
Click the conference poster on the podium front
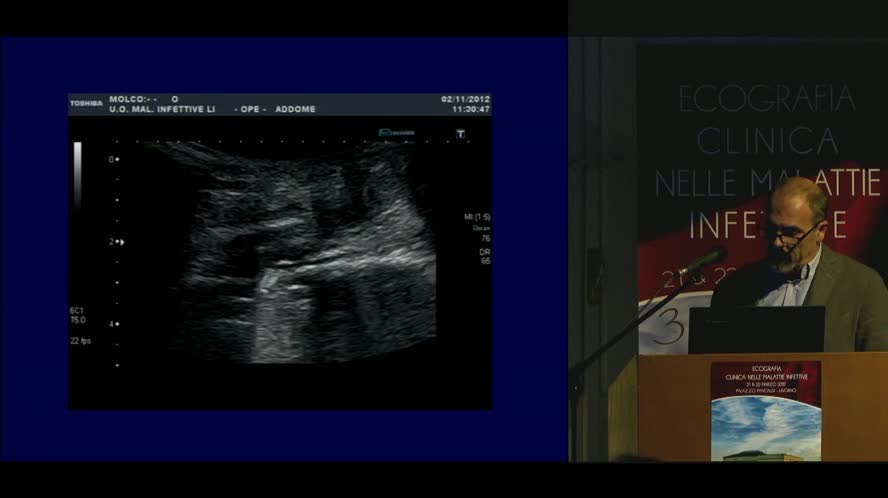pyautogui.click(x=764, y=410)
